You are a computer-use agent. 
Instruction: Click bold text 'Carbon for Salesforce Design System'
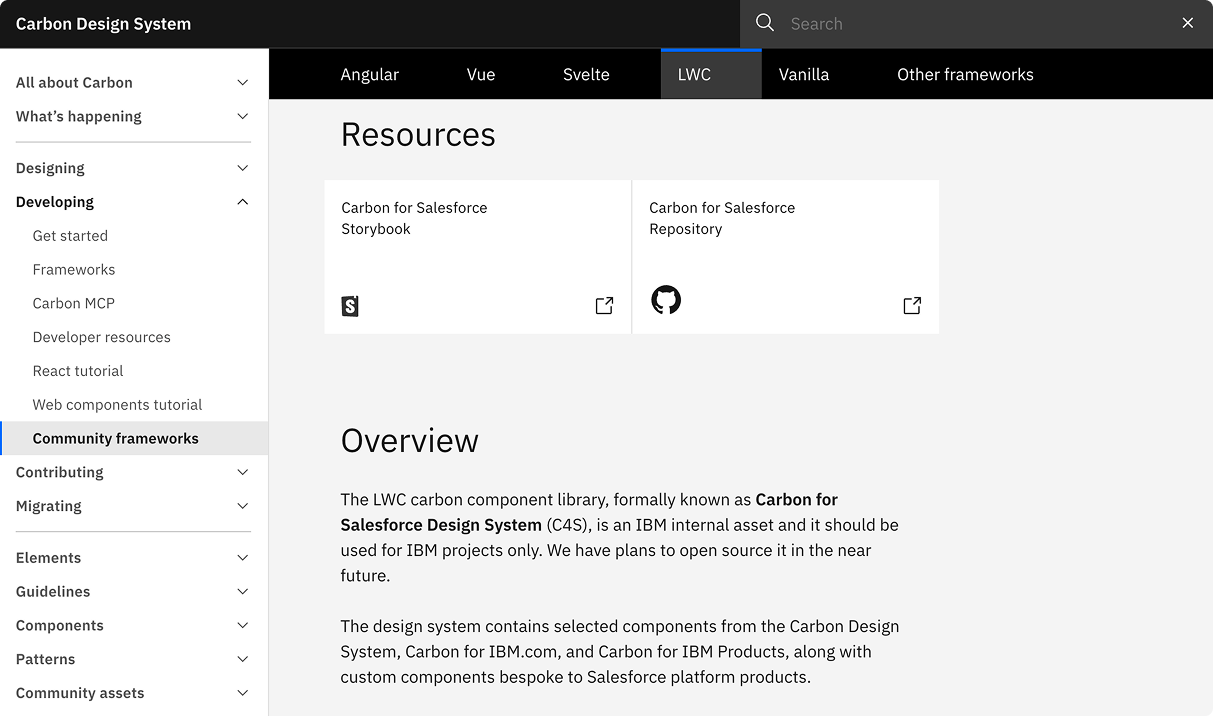coord(589,512)
